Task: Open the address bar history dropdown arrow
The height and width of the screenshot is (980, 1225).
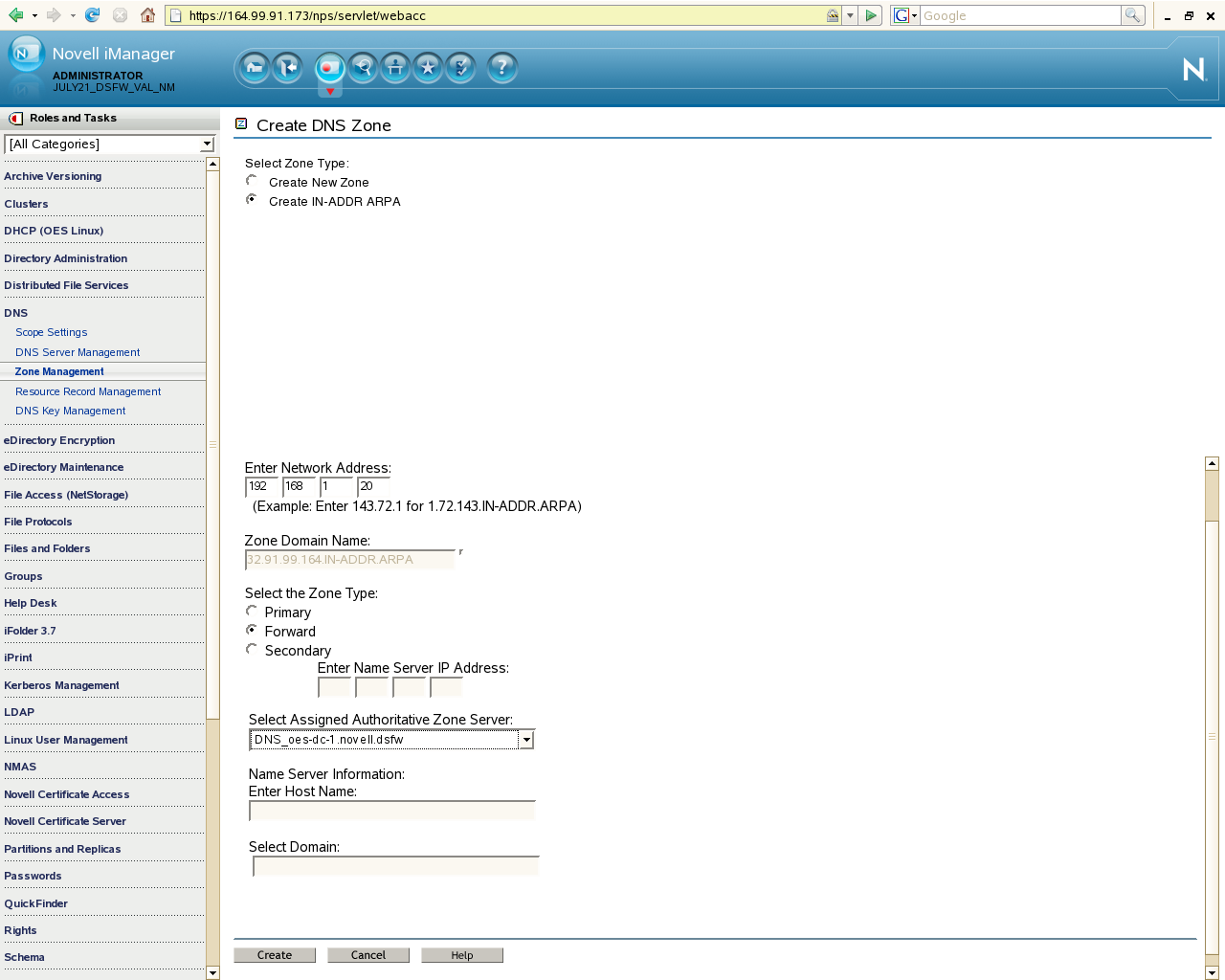Action: coord(850,15)
